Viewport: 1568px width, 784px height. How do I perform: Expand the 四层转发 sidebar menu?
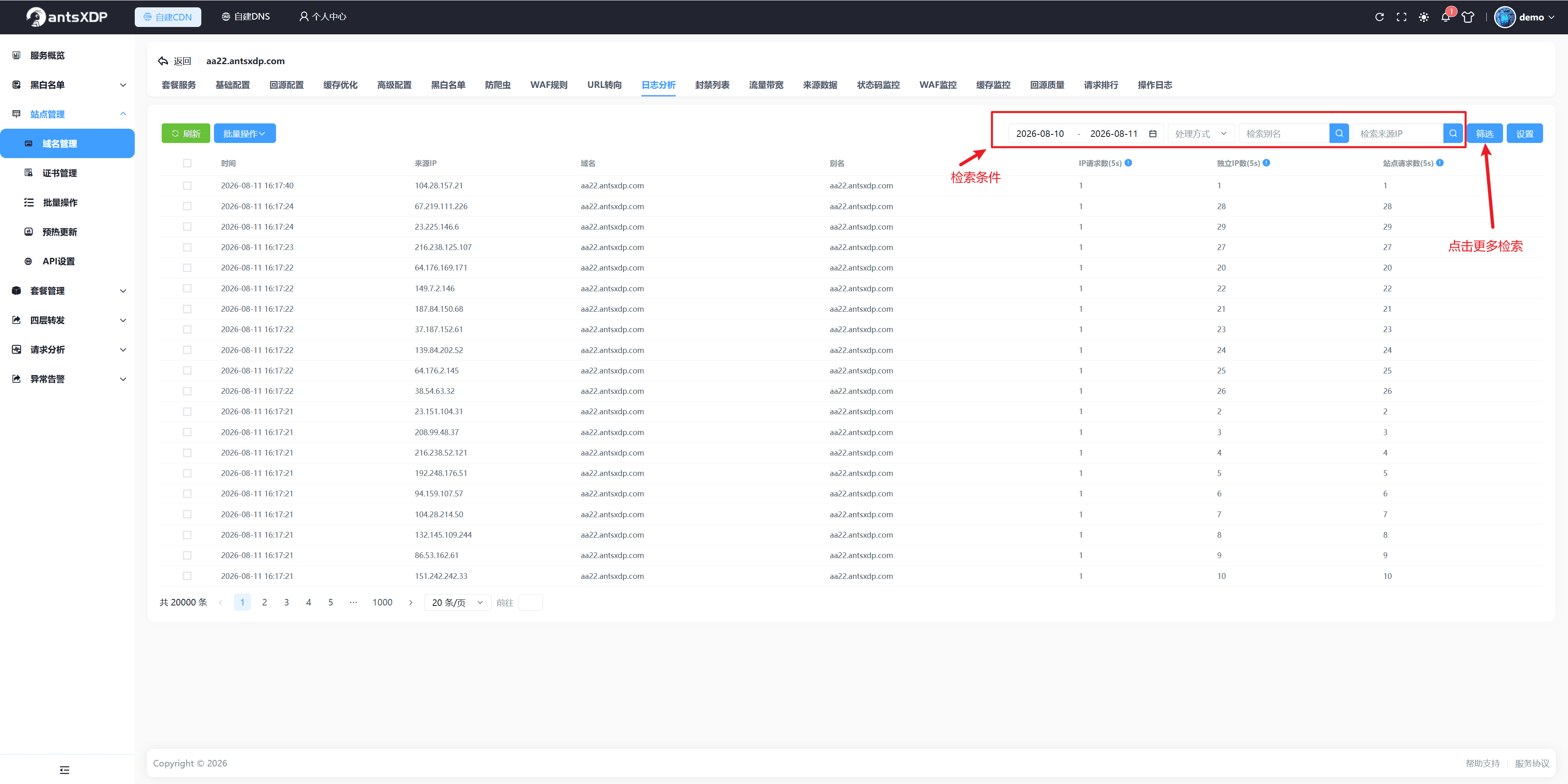pyautogui.click(x=67, y=320)
